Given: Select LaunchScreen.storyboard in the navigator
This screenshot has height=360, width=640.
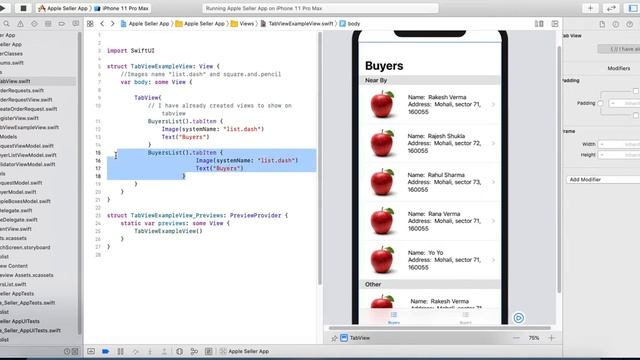Looking at the screenshot, I should [25, 247].
